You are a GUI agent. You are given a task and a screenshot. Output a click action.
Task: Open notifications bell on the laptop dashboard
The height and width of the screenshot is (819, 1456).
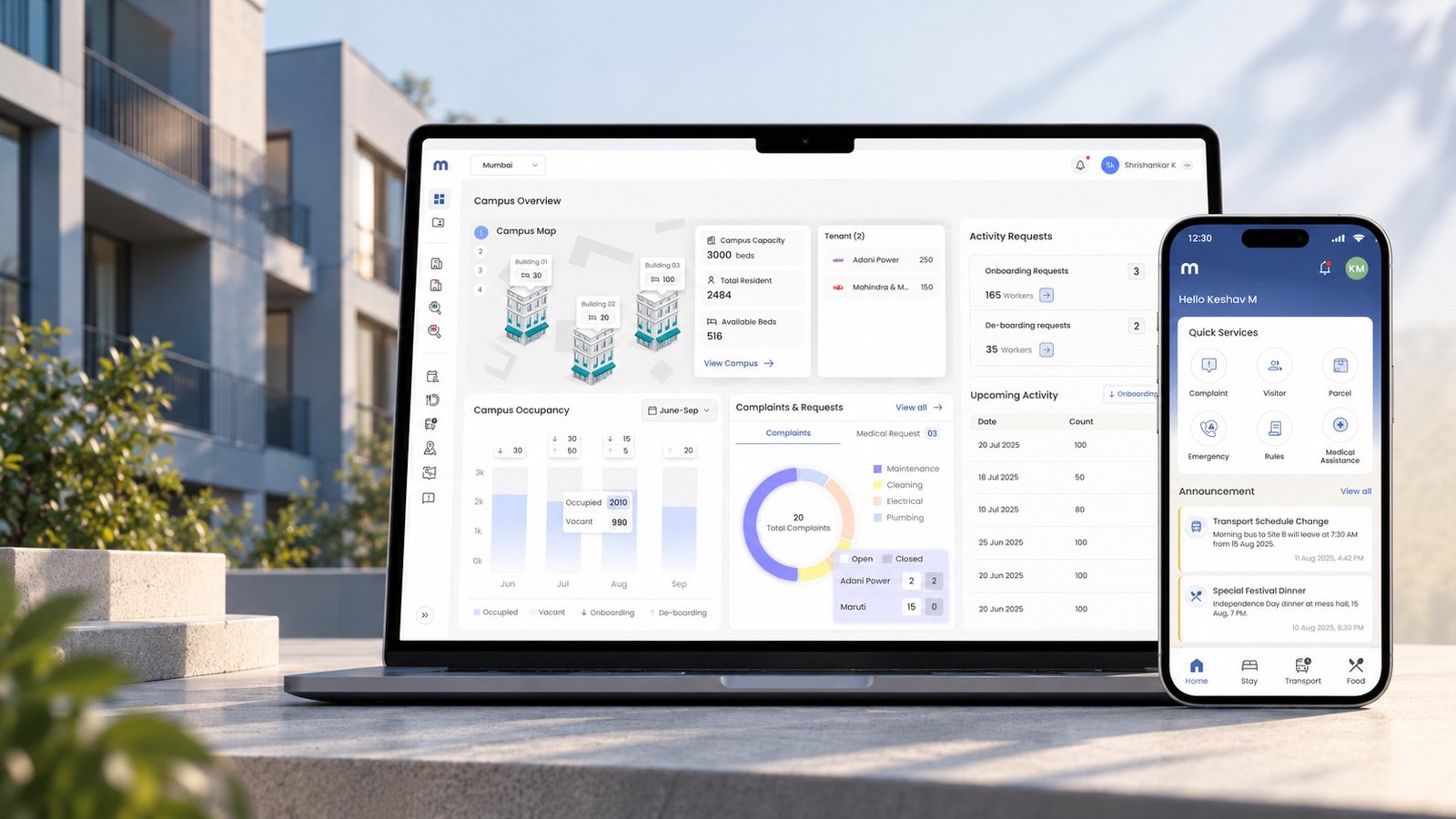click(1080, 165)
